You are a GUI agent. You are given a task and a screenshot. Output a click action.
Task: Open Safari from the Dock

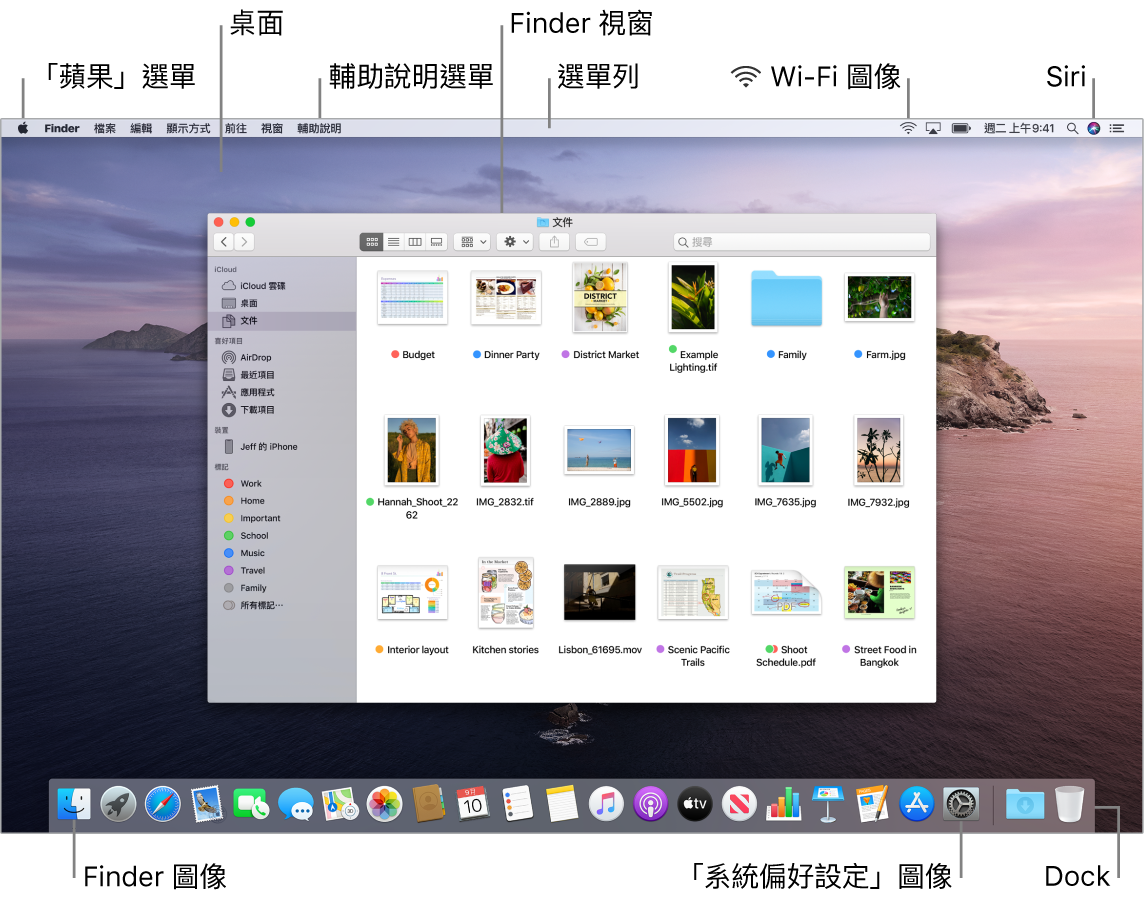(x=162, y=804)
